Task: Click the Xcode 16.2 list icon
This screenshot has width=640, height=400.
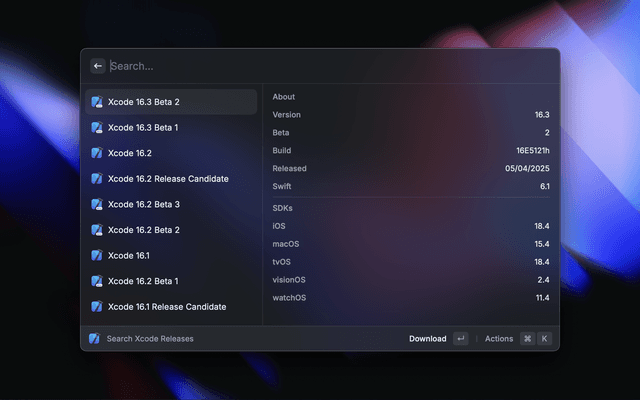Action: [97, 153]
